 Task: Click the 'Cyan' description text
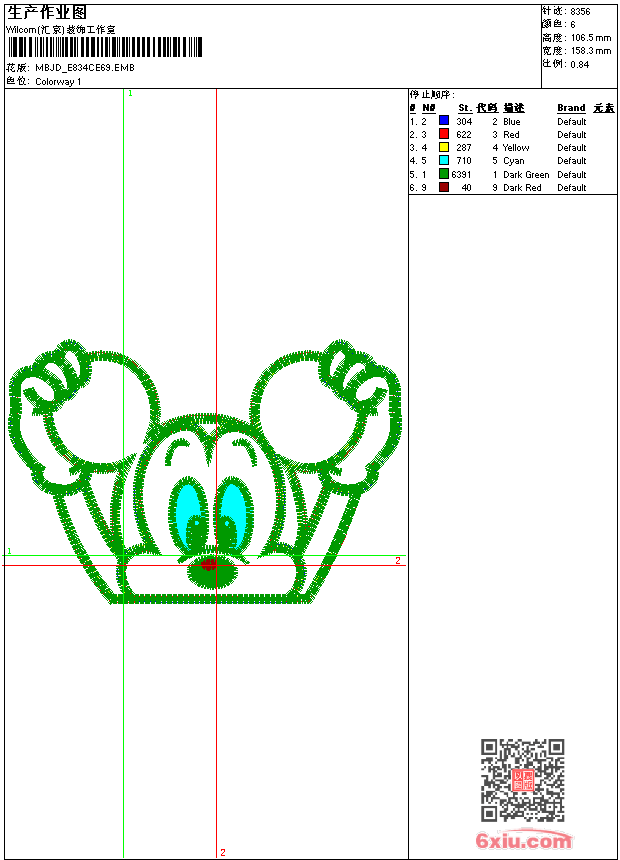coord(514,161)
